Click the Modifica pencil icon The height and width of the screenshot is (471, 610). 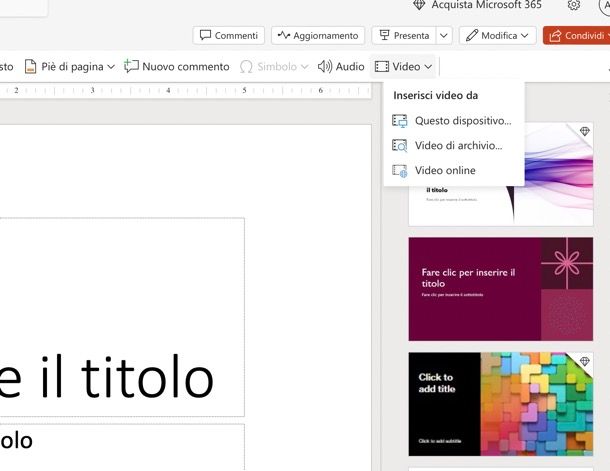pos(472,35)
